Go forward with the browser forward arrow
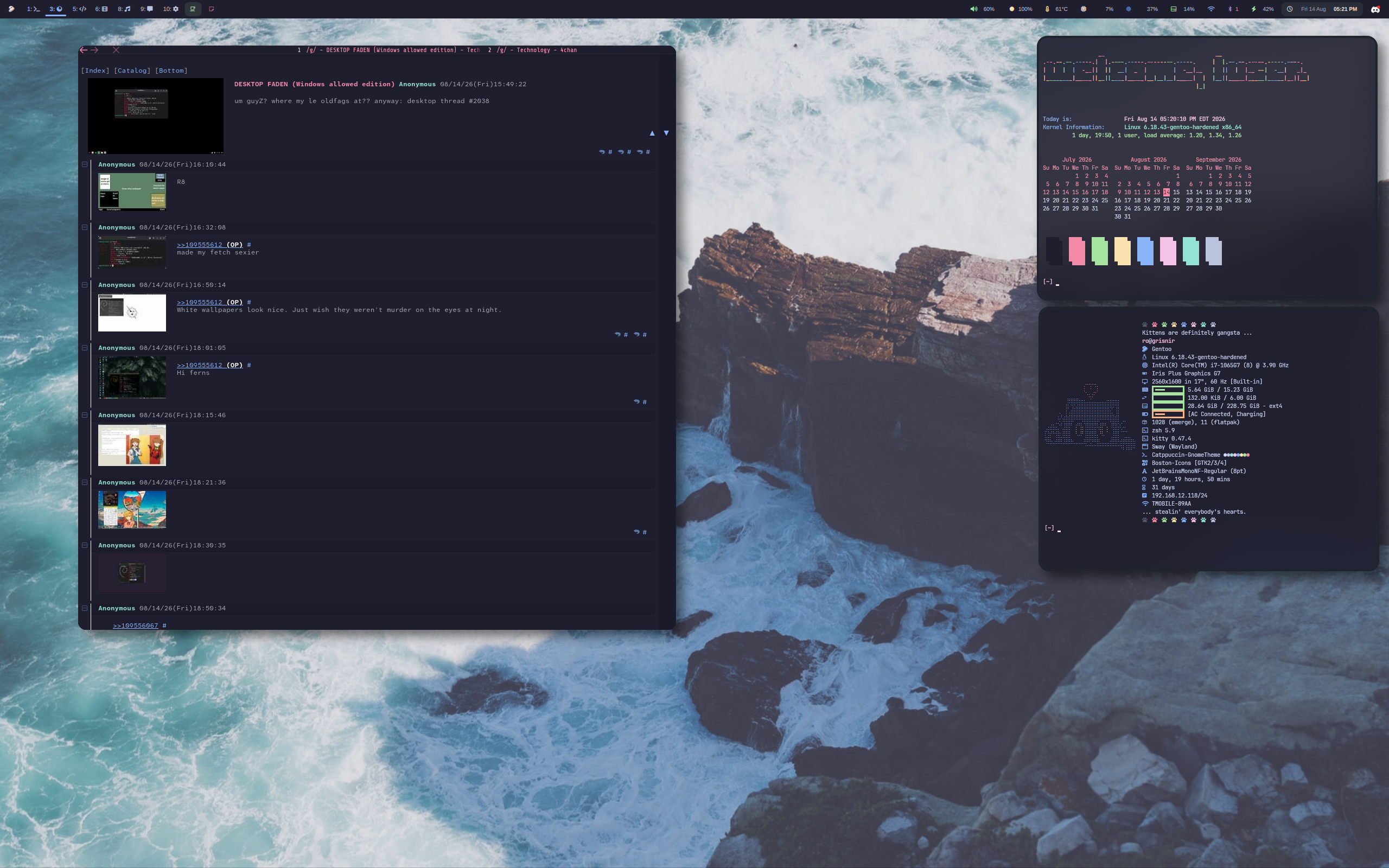 coord(95,50)
